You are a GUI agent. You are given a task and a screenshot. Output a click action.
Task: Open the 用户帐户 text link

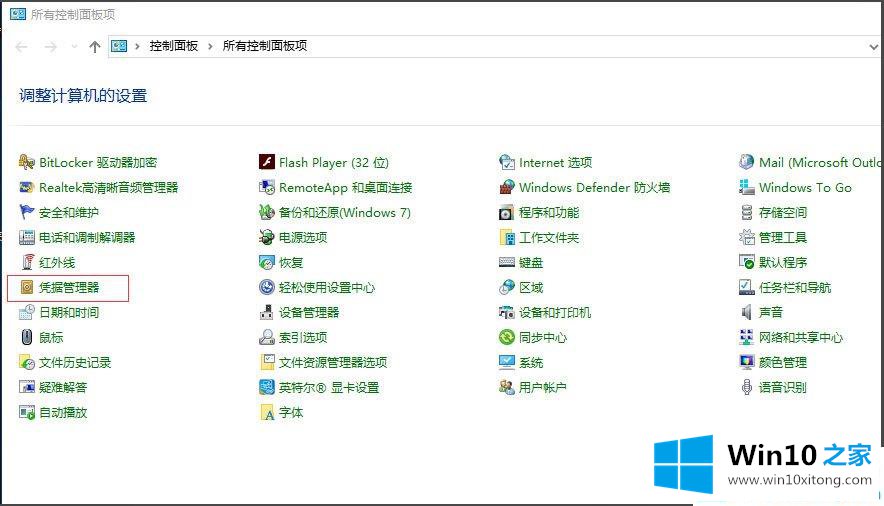542,387
